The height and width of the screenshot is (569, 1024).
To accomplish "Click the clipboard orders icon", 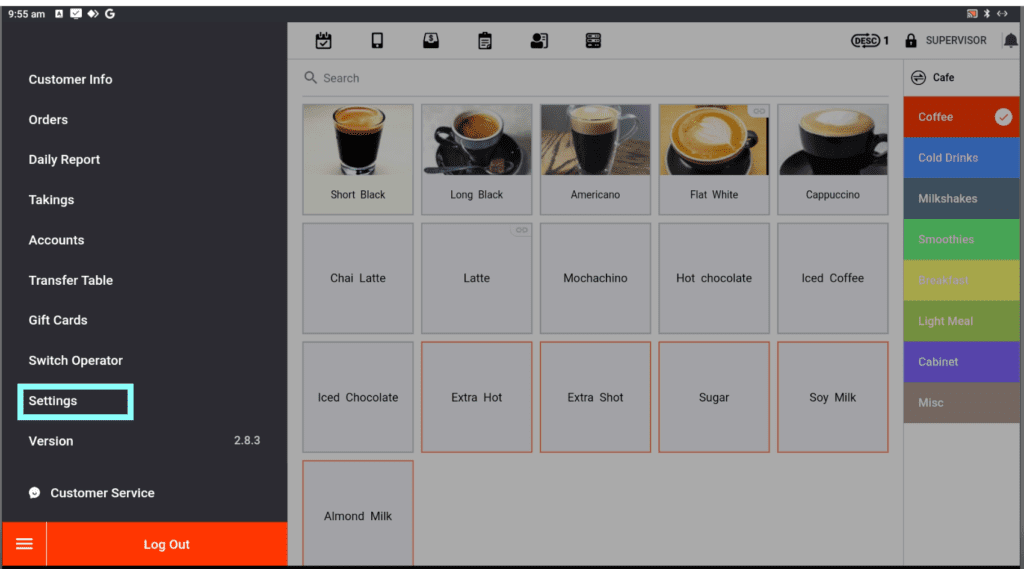I will coord(485,41).
